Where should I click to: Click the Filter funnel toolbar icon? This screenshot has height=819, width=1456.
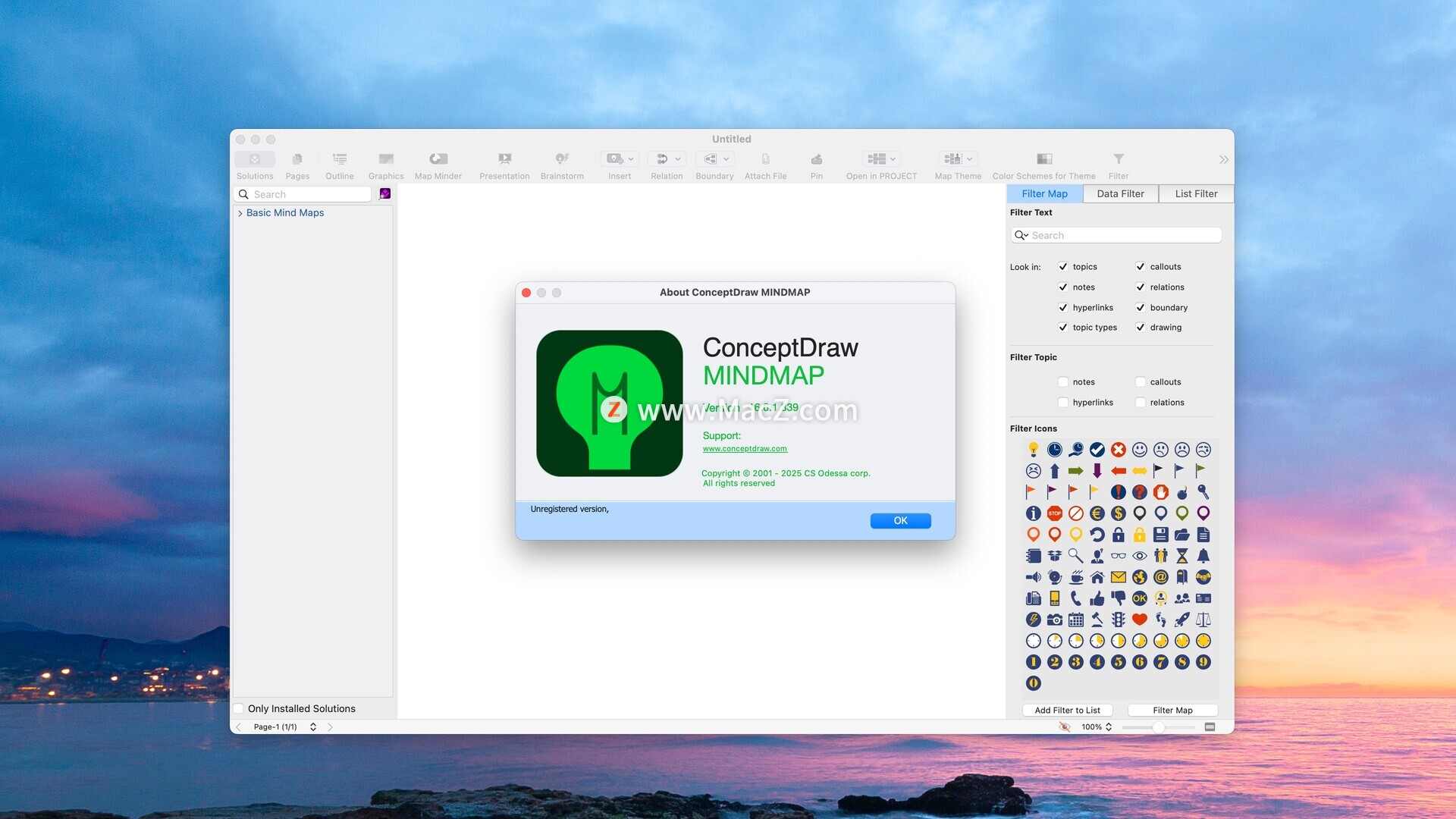tap(1119, 159)
